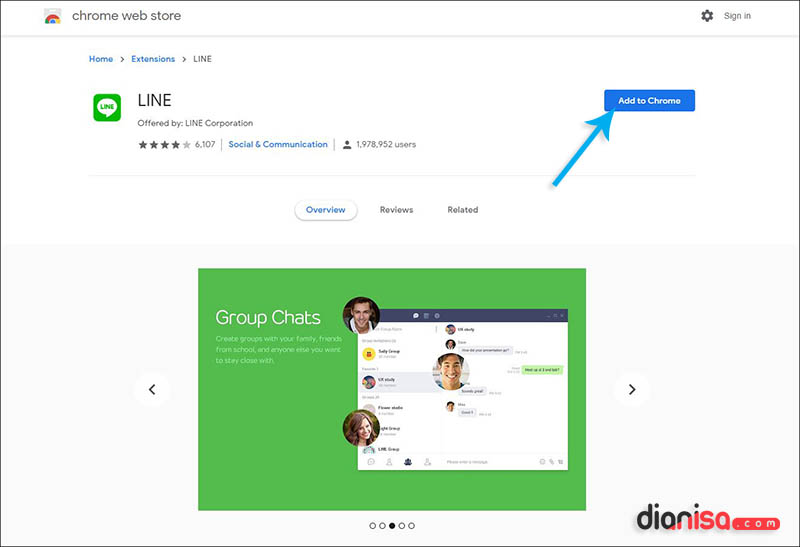Viewport: 800px width, 547px height.
Task: Open Social & Communication category
Action: [x=278, y=144]
